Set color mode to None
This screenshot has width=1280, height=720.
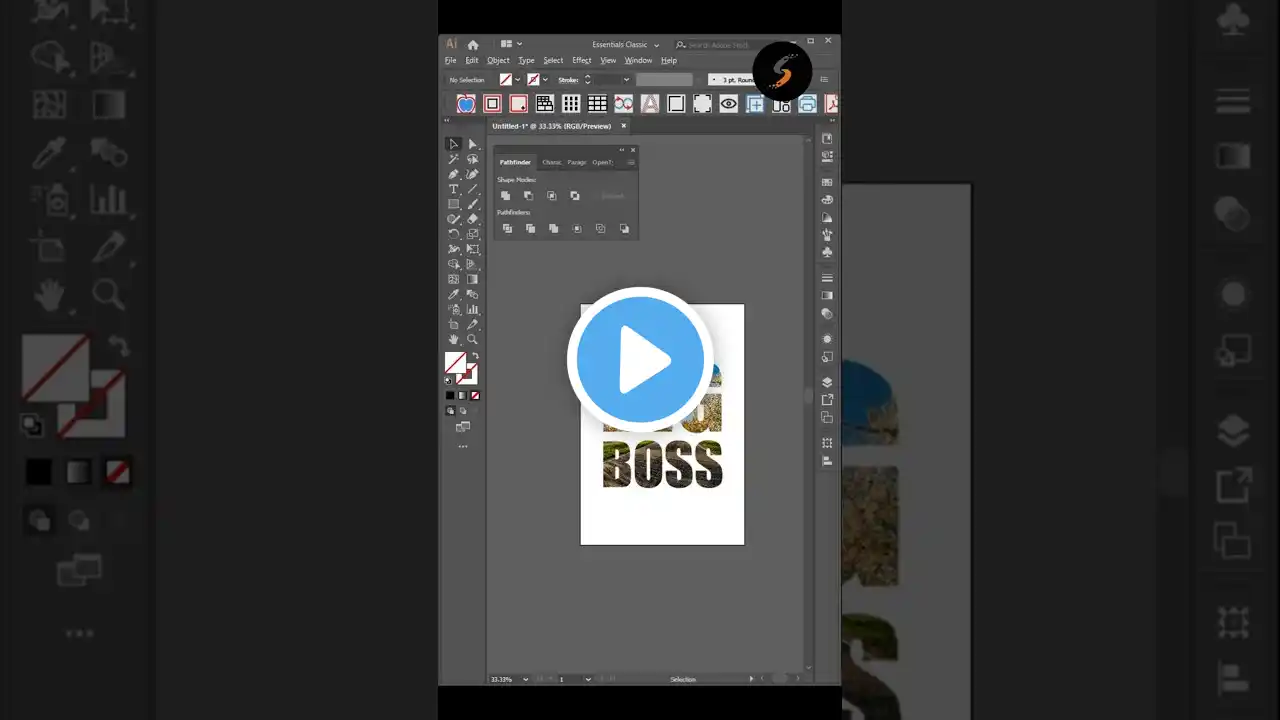point(475,395)
